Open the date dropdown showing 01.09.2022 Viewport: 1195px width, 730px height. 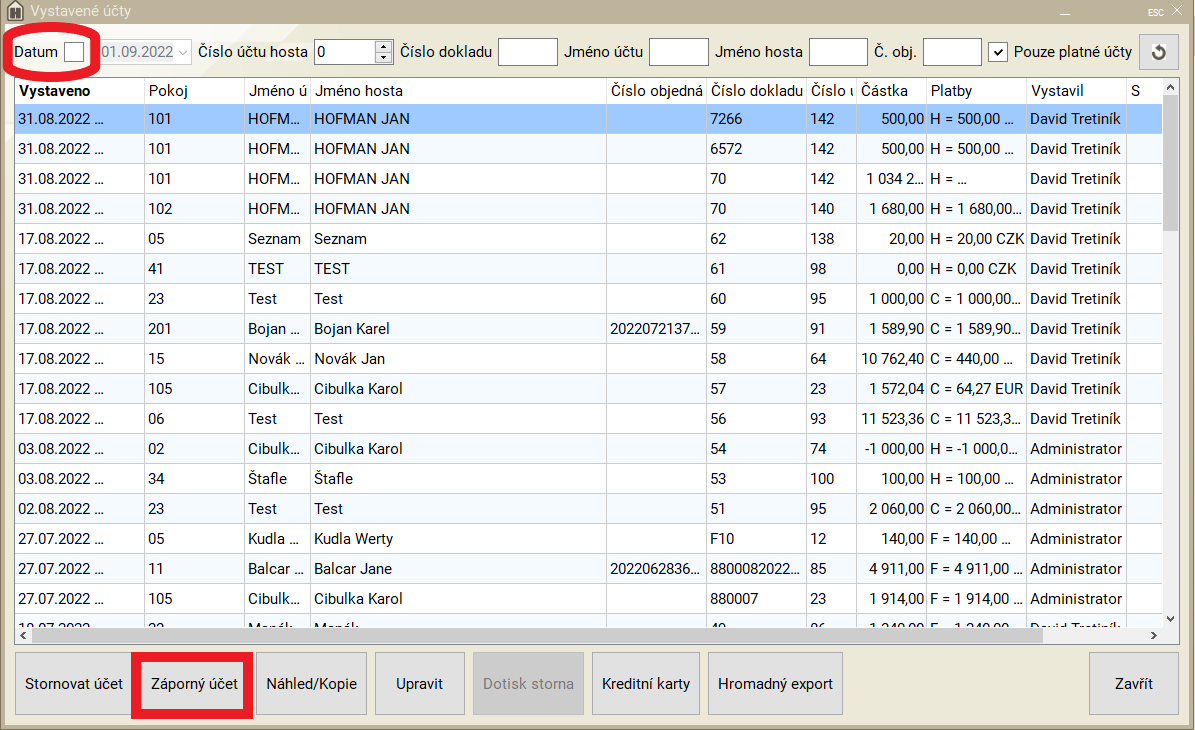pos(181,52)
